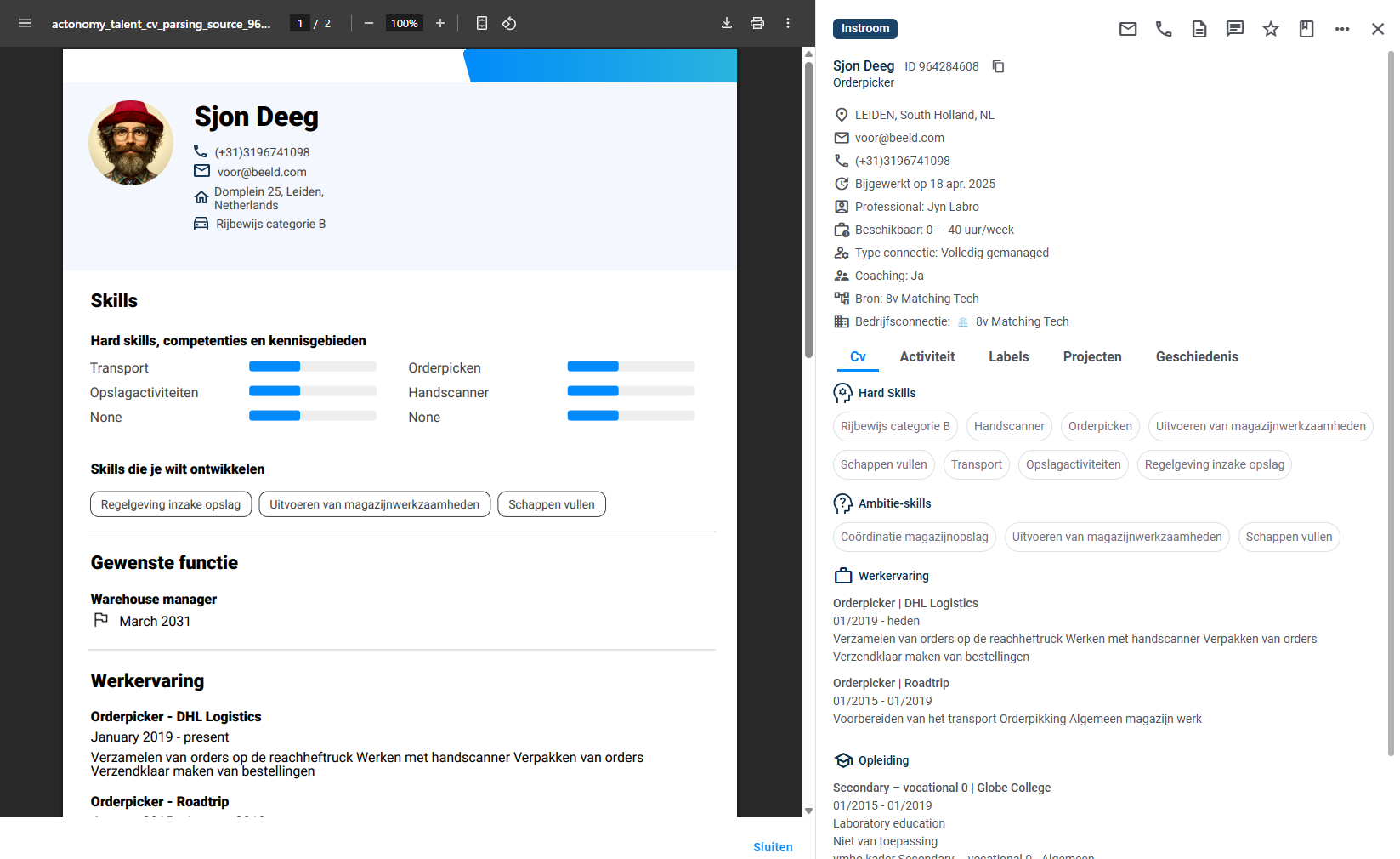Open more candidate actions ellipsis menu
The width and height of the screenshot is (1400, 859).
click(1342, 29)
